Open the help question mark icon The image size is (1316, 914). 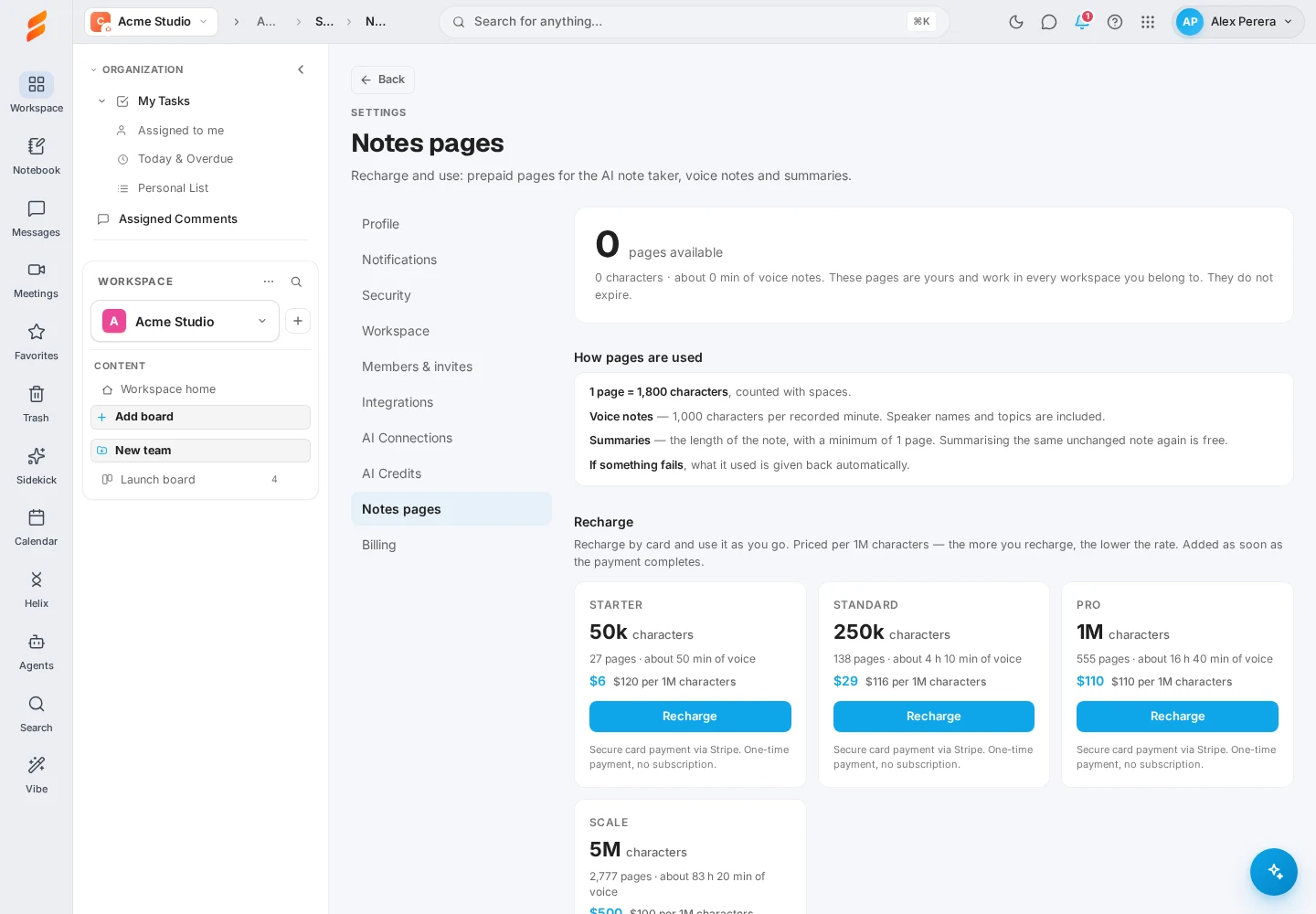click(1115, 22)
